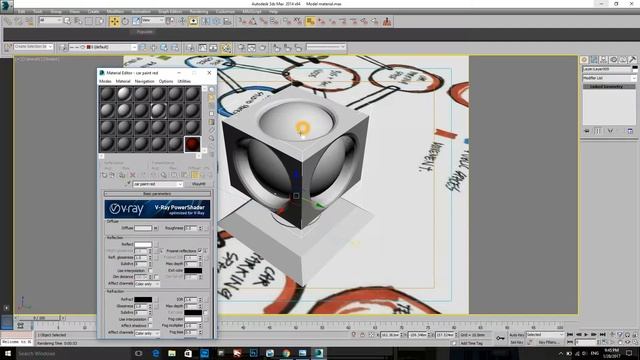Click the Refract black color swatch

[143, 299]
